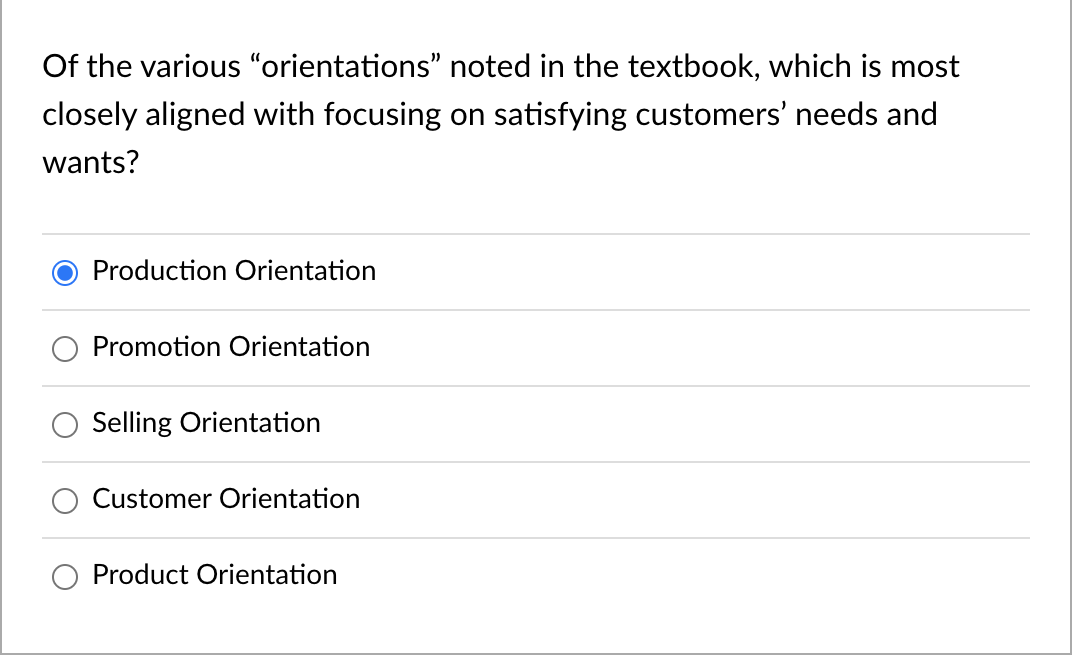The height and width of the screenshot is (658, 1080).
Task: Select the Promotion Orientation radio button
Action: point(64,348)
